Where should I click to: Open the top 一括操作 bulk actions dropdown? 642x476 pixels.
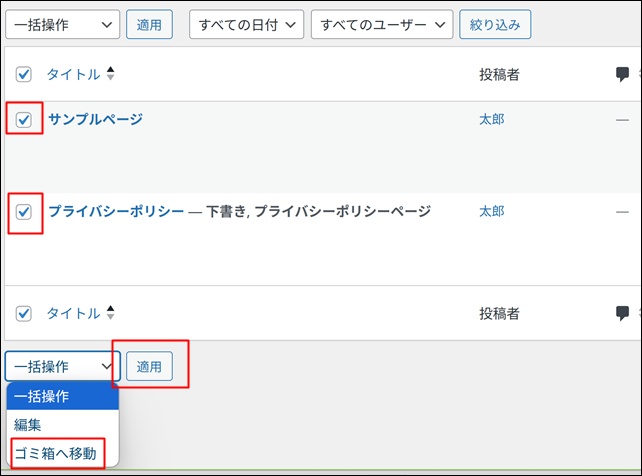pos(62,25)
